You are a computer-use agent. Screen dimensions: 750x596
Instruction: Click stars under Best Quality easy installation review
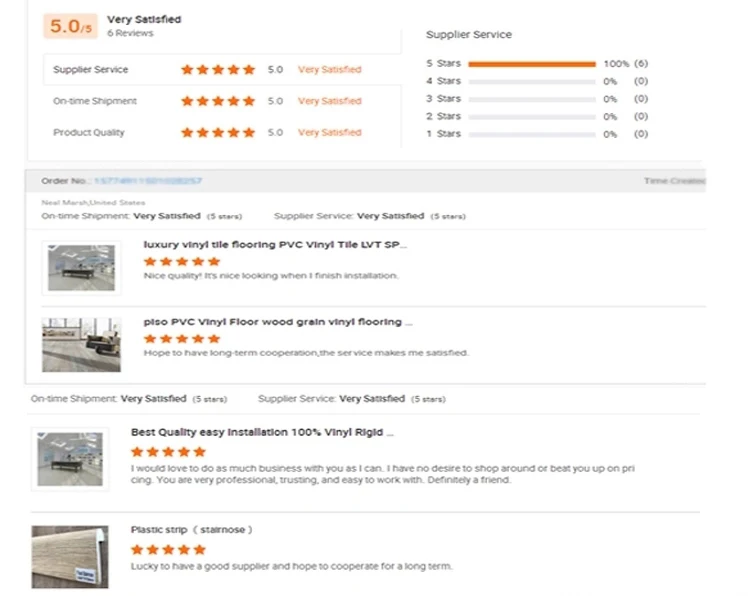pos(168,452)
